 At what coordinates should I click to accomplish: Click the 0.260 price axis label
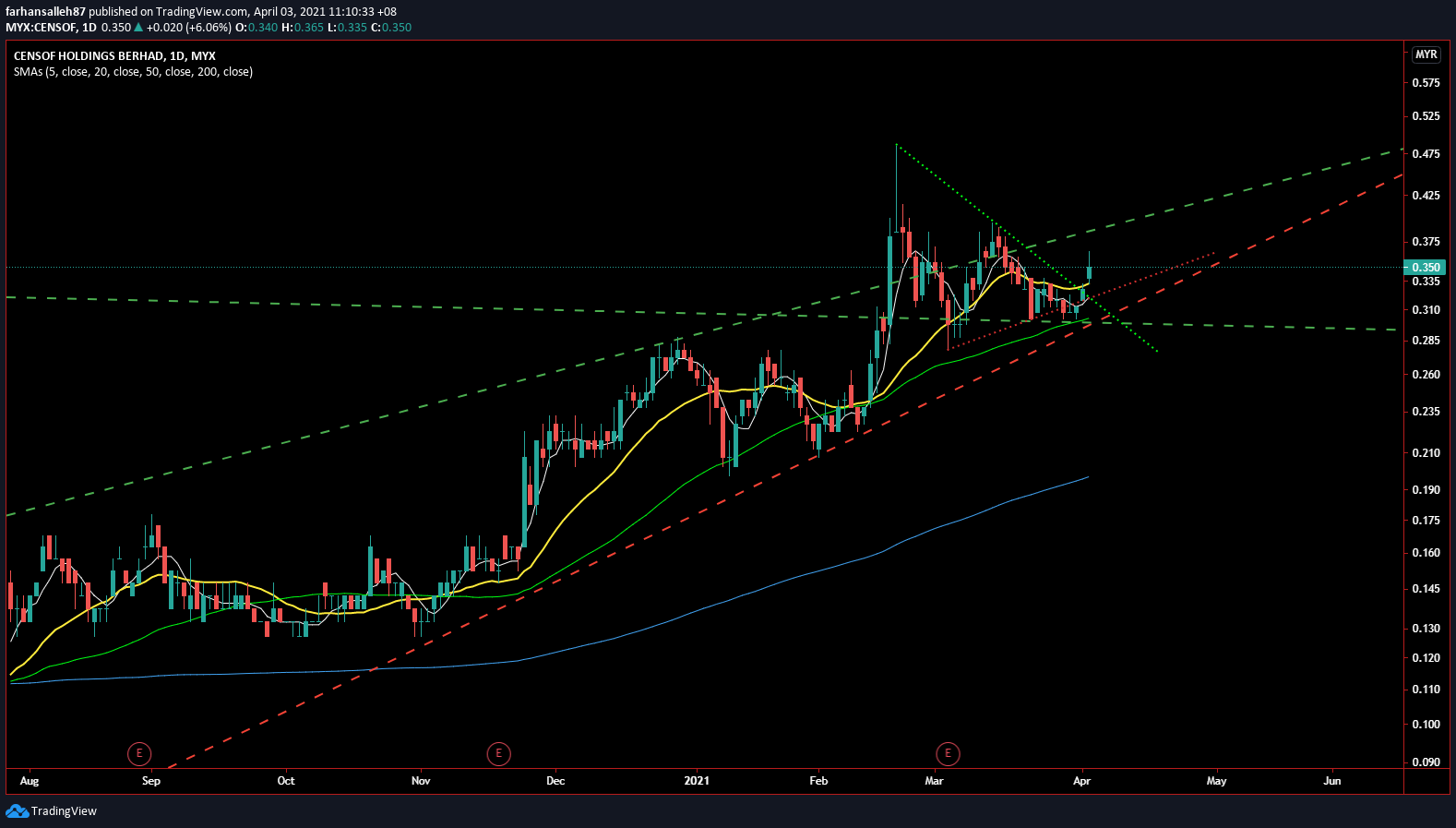1426,375
